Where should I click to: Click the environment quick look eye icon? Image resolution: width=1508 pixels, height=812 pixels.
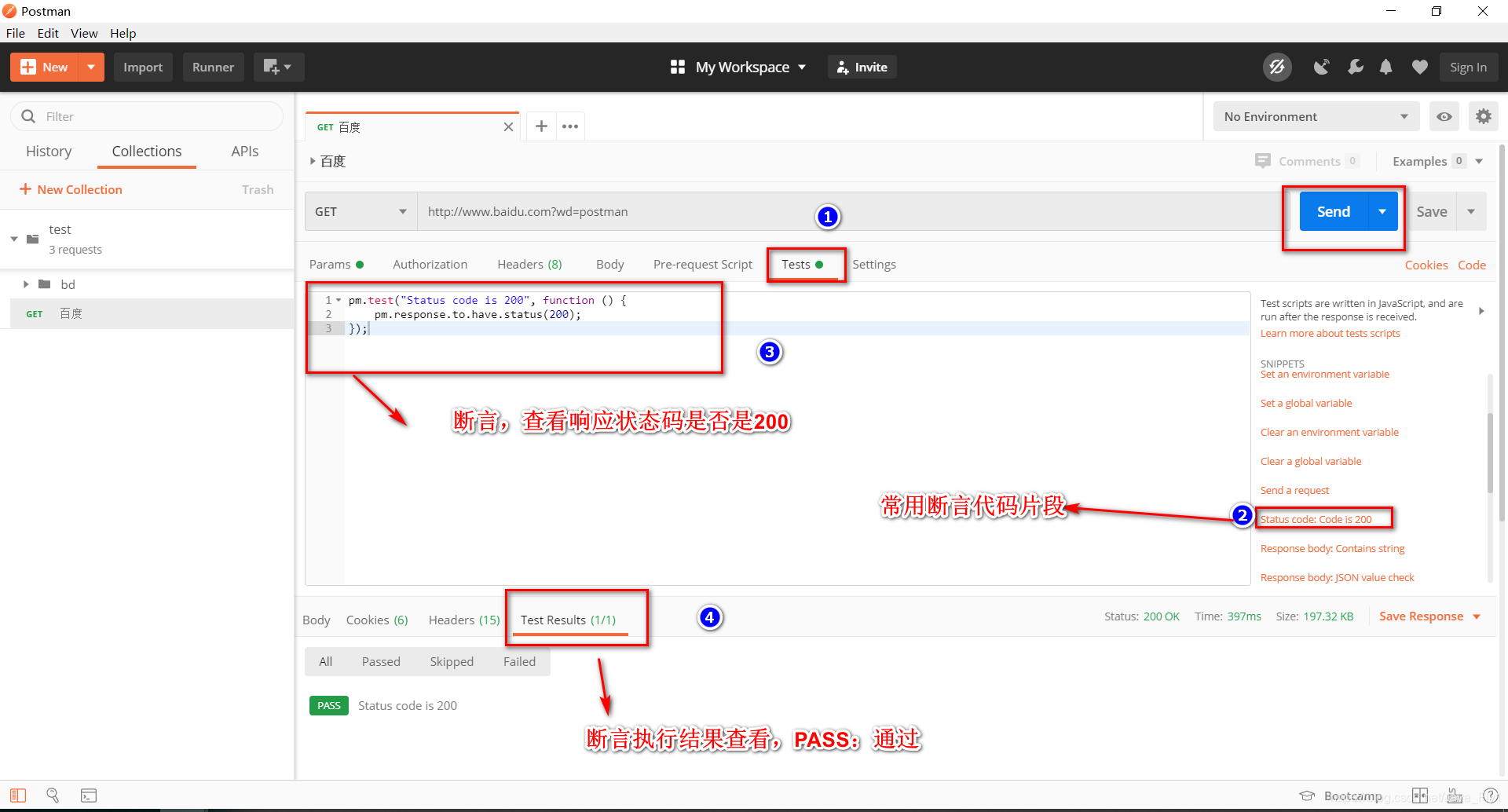pyautogui.click(x=1444, y=116)
